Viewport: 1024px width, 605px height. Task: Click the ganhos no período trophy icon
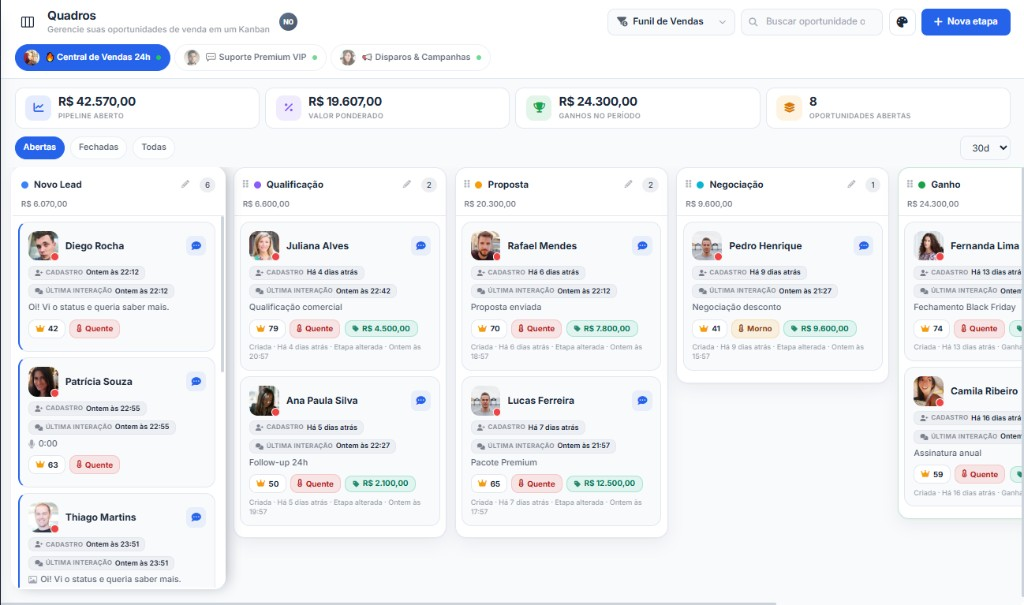(539, 108)
